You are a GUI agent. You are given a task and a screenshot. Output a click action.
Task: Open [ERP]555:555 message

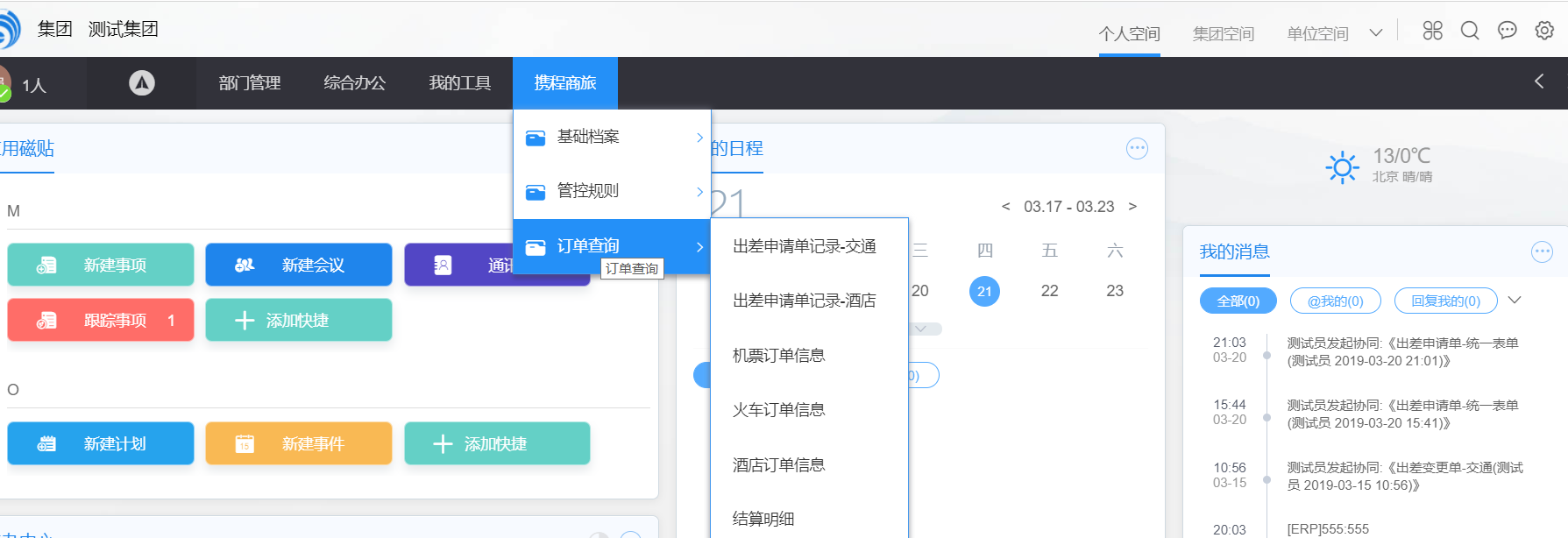1328,529
